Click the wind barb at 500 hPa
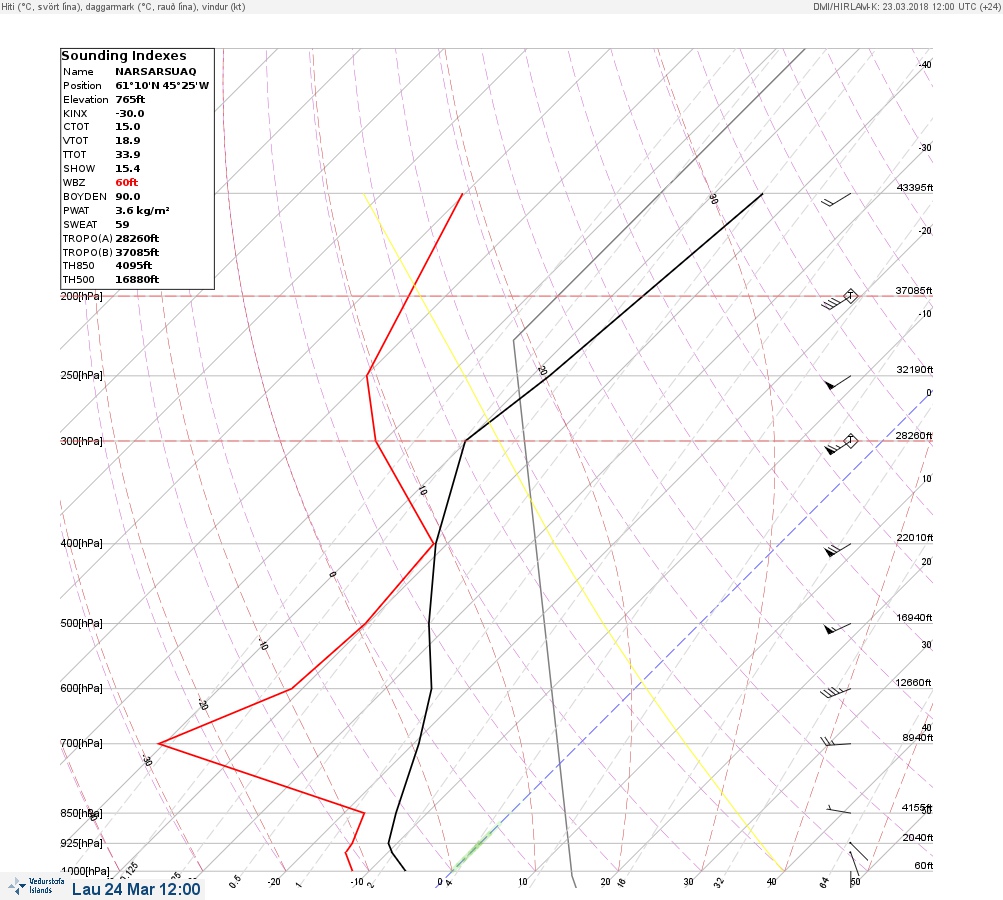The image size is (1003, 900). (837, 629)
